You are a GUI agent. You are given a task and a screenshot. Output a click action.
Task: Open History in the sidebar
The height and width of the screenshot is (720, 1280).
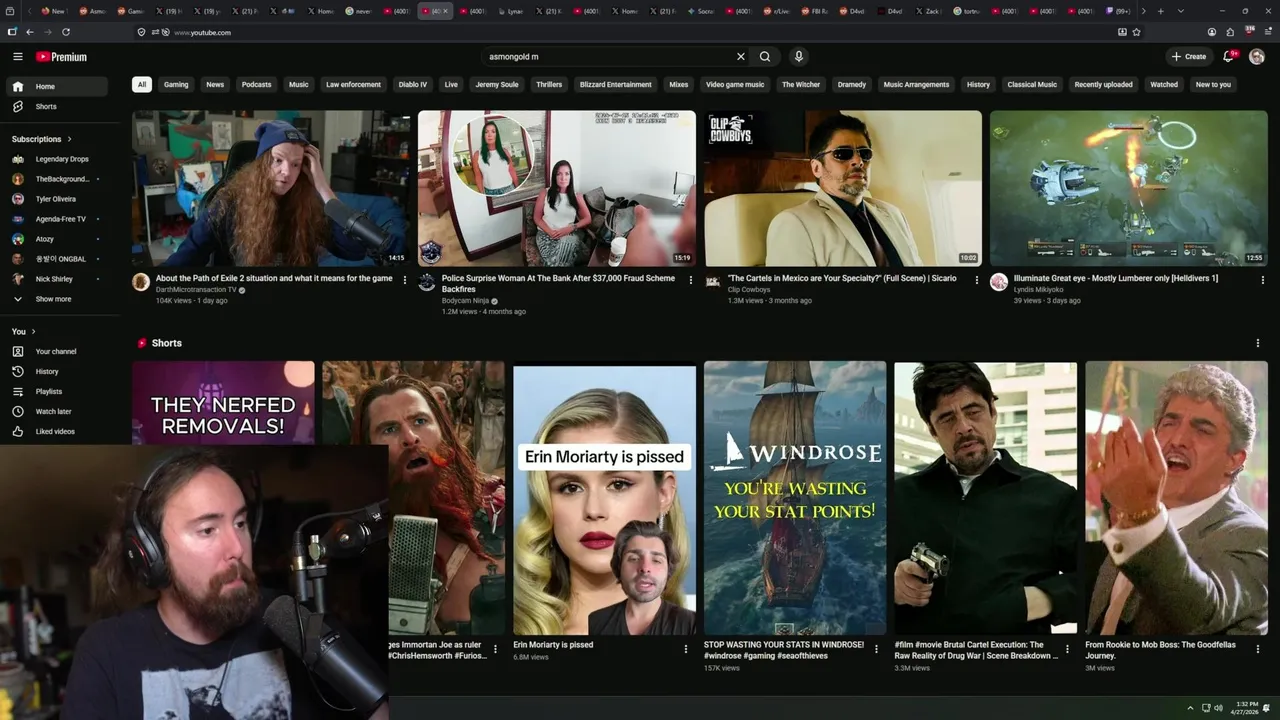(x=56, y=371)
